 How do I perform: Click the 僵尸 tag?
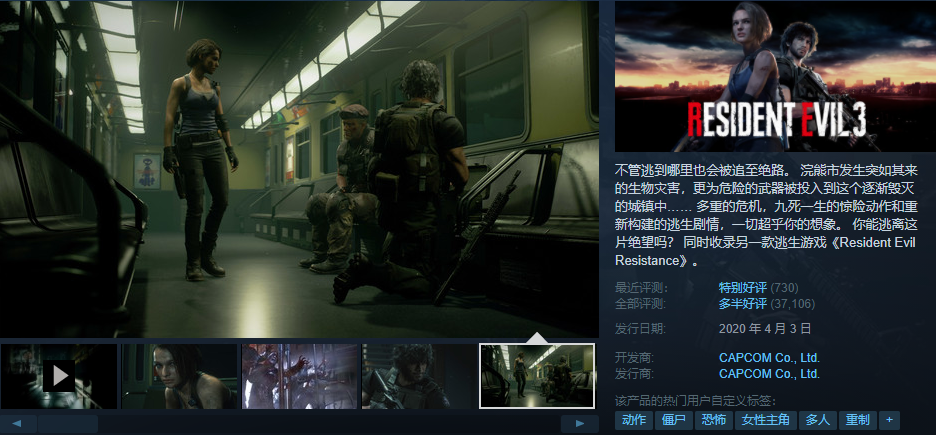(x=673, y=420)
